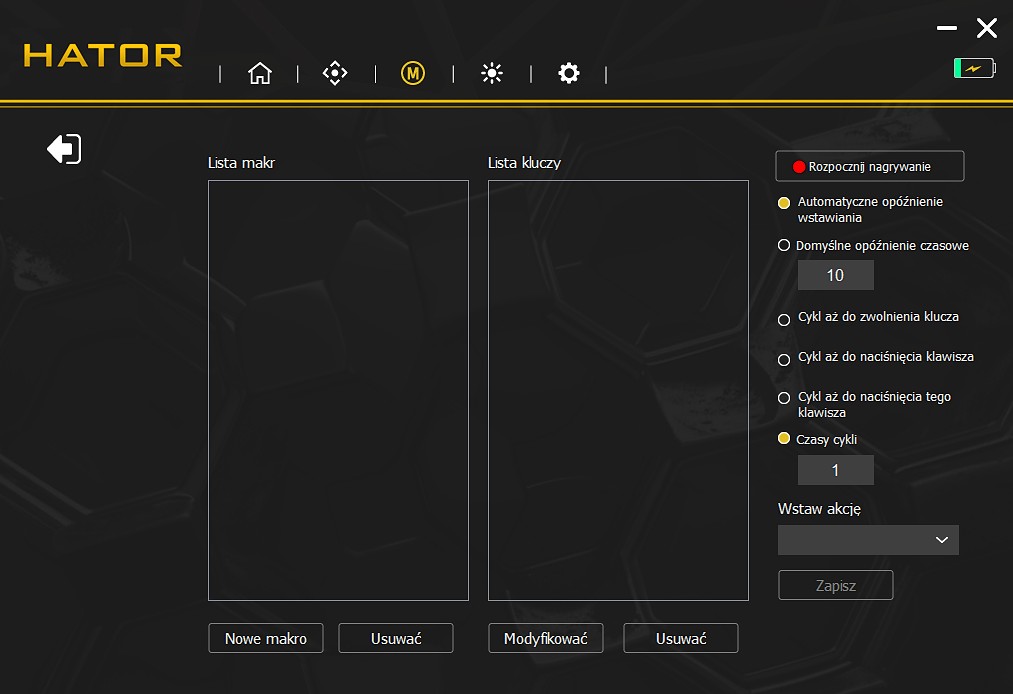The width and height of the screenshot is (1013, 694).
Task: Select the Czasy cykli option
Action: 783,438
